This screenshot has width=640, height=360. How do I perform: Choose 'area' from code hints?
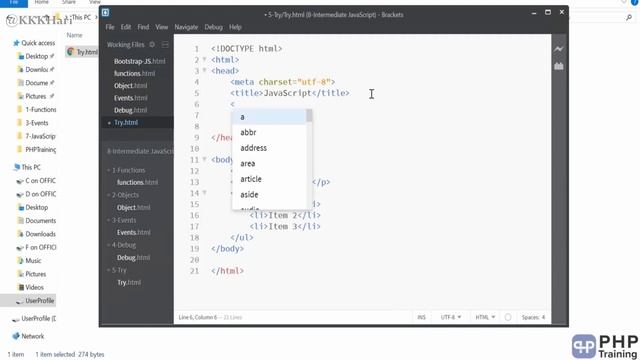click(269, 163)
